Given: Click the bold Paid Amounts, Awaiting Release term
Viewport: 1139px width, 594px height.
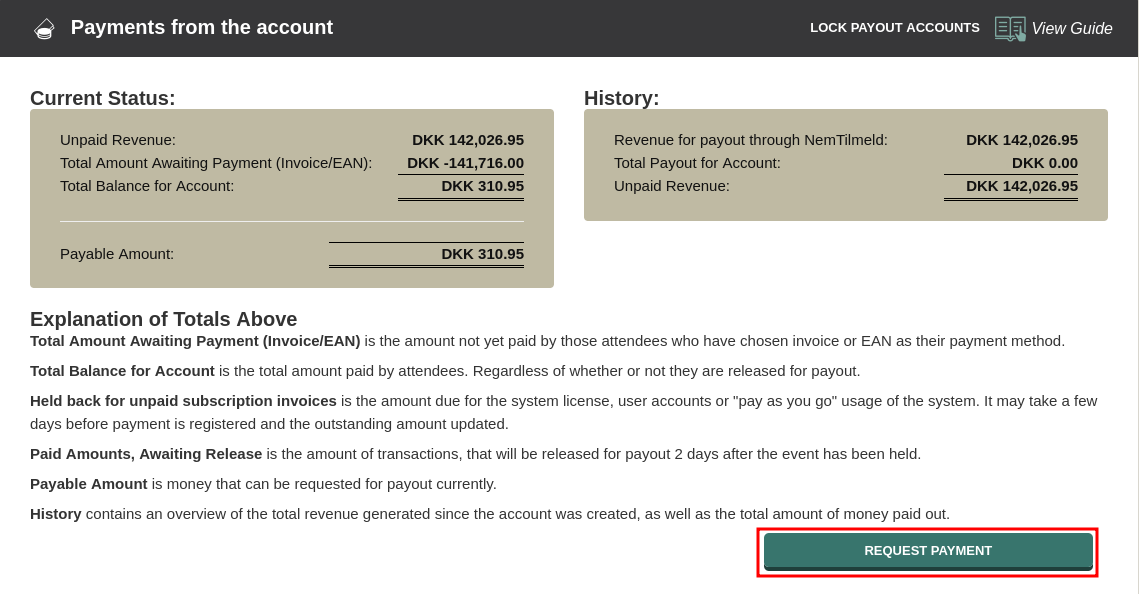Looking at the screenshot, I should click(x=146, y=454).
